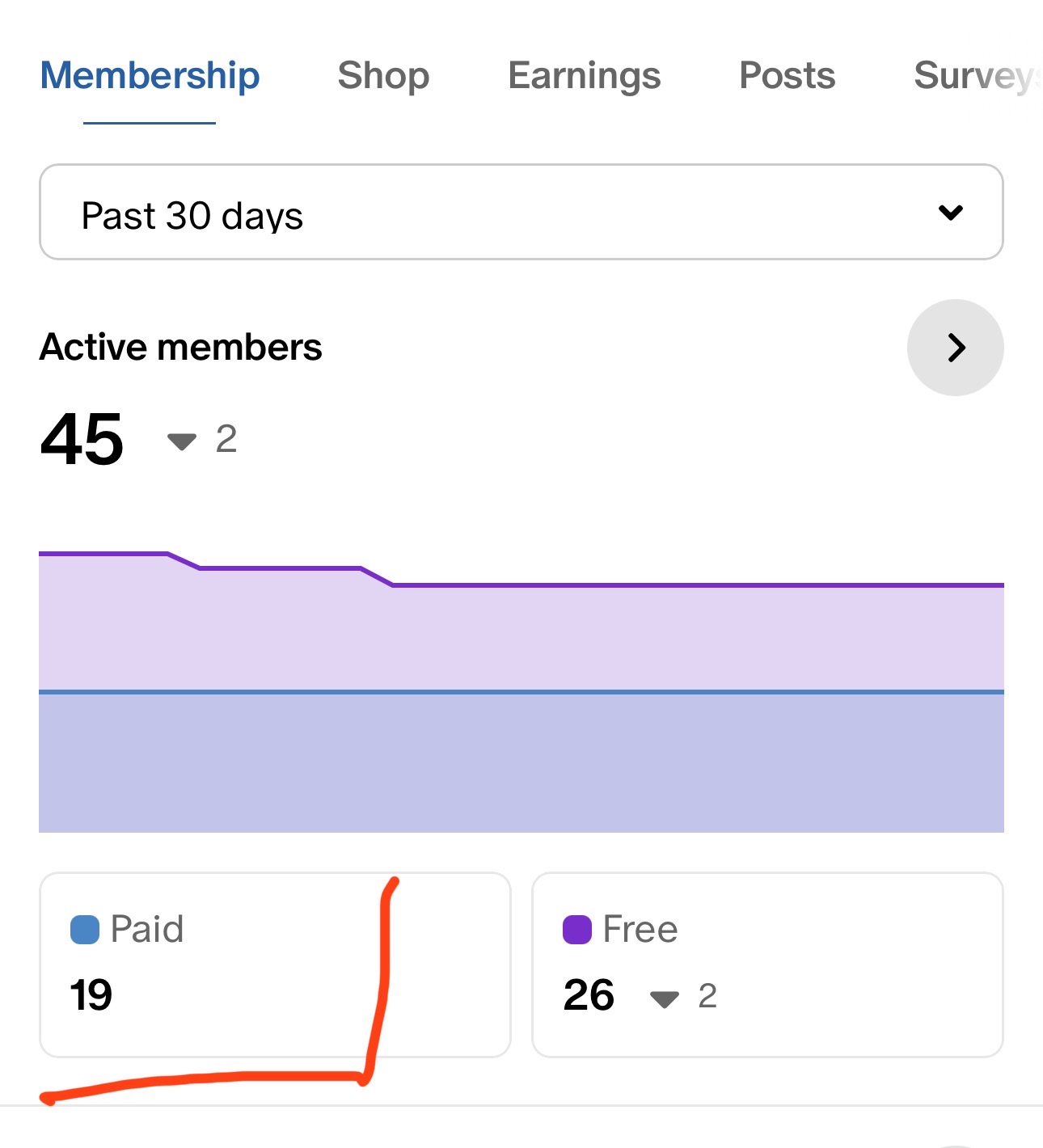Click the Paid count of 19
The width and height of the screenshot is (1043, 1148).
[91, 995]
